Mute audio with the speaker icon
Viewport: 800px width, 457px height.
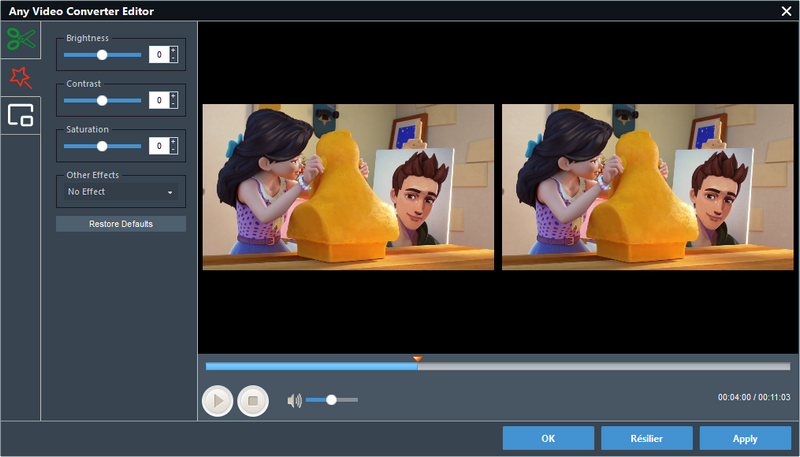tap(294, 401)
